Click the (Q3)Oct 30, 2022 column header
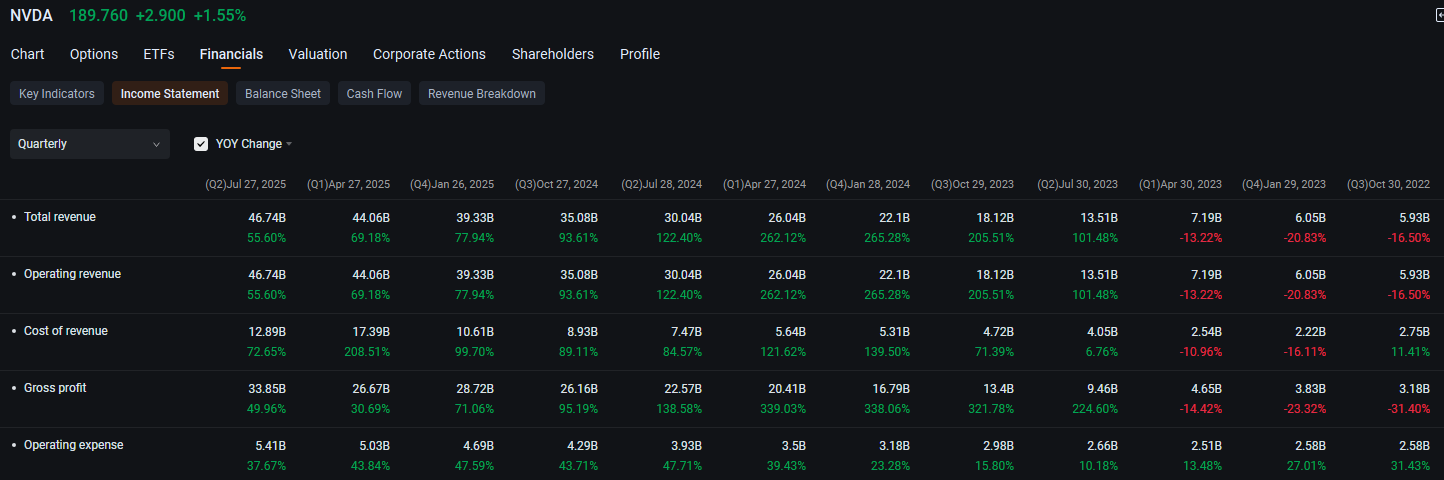This screenshot has width=1444, height=480. pyautogui.click(x=1388, y=185)
